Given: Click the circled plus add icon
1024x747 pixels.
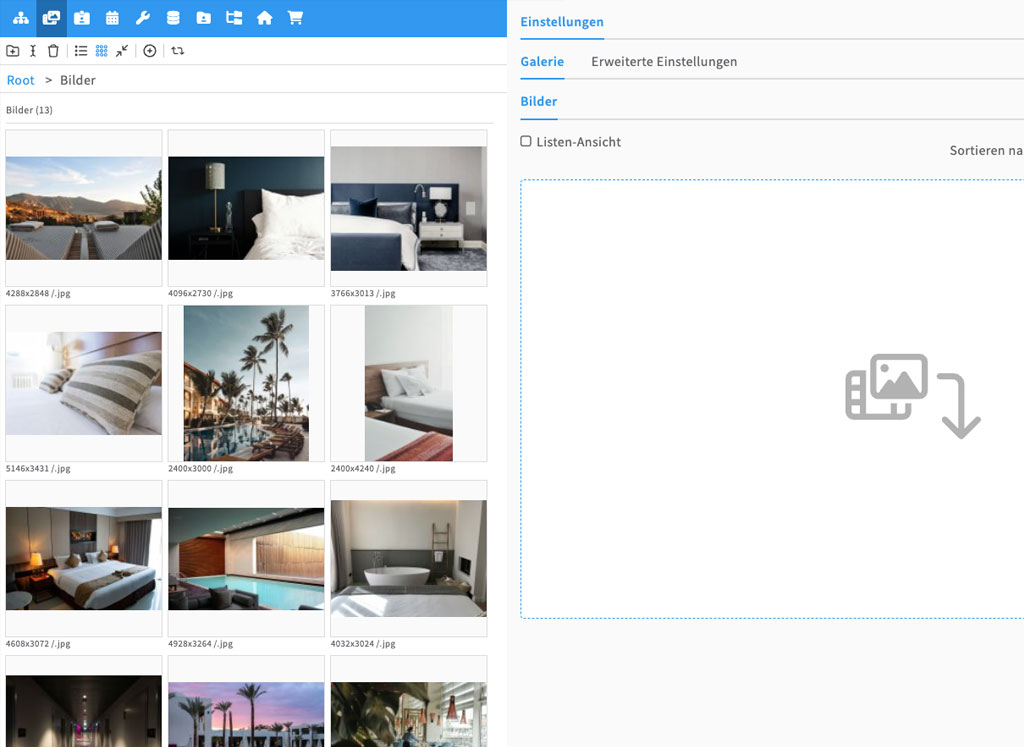Looking at the screenshot, I should (x=150, y=51).
